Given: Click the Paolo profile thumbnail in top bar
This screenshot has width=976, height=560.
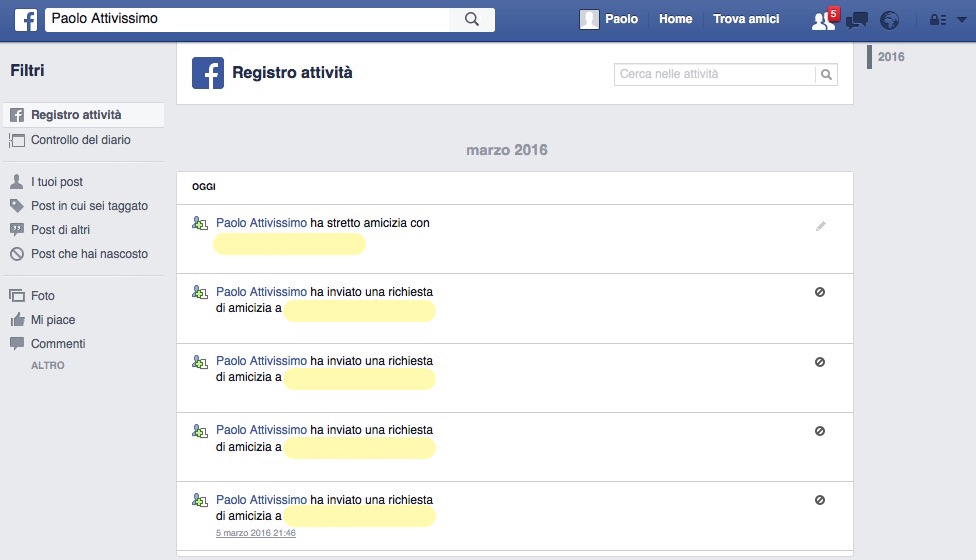Looking at the screenshot, I should click(x=589, y=20).
